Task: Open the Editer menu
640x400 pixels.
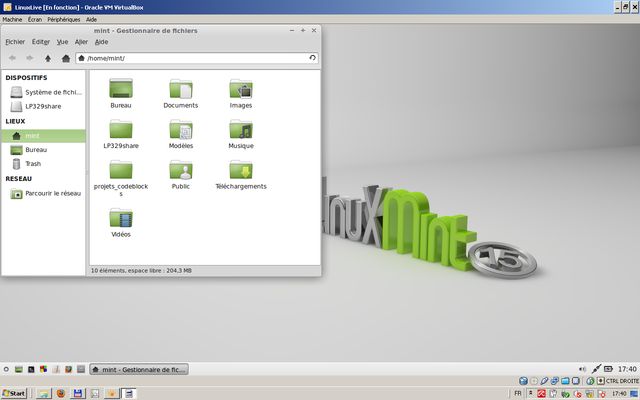Action: [41, 42]
